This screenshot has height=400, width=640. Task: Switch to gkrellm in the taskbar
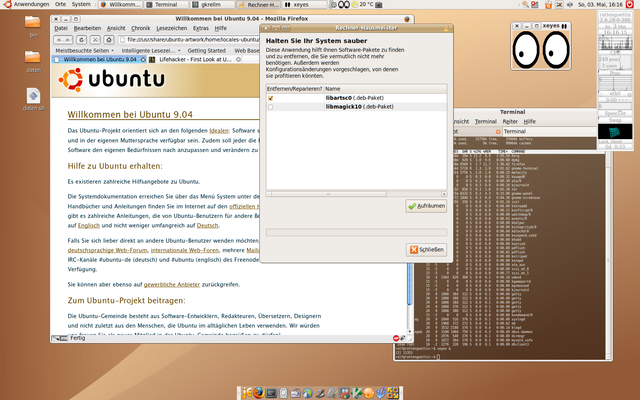point(213,4)
